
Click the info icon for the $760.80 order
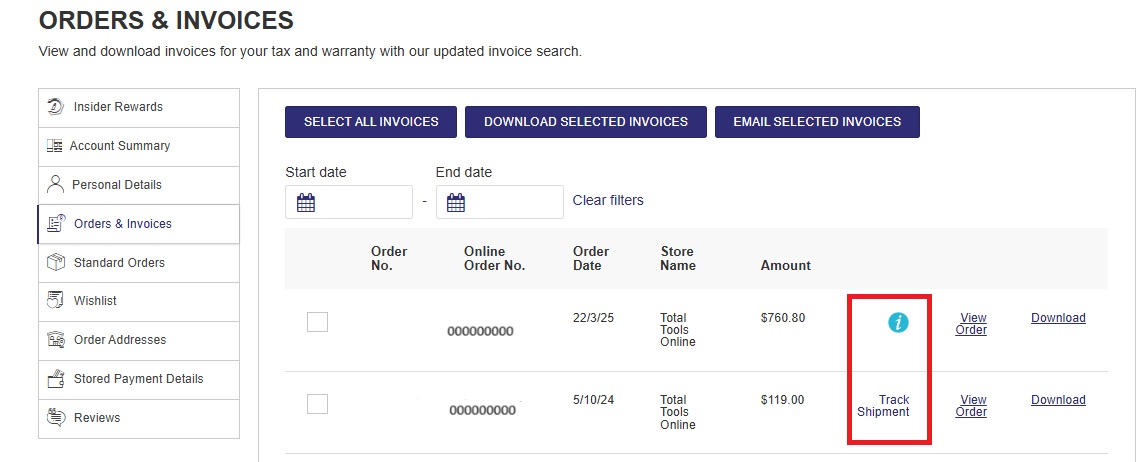pos(898,322)
